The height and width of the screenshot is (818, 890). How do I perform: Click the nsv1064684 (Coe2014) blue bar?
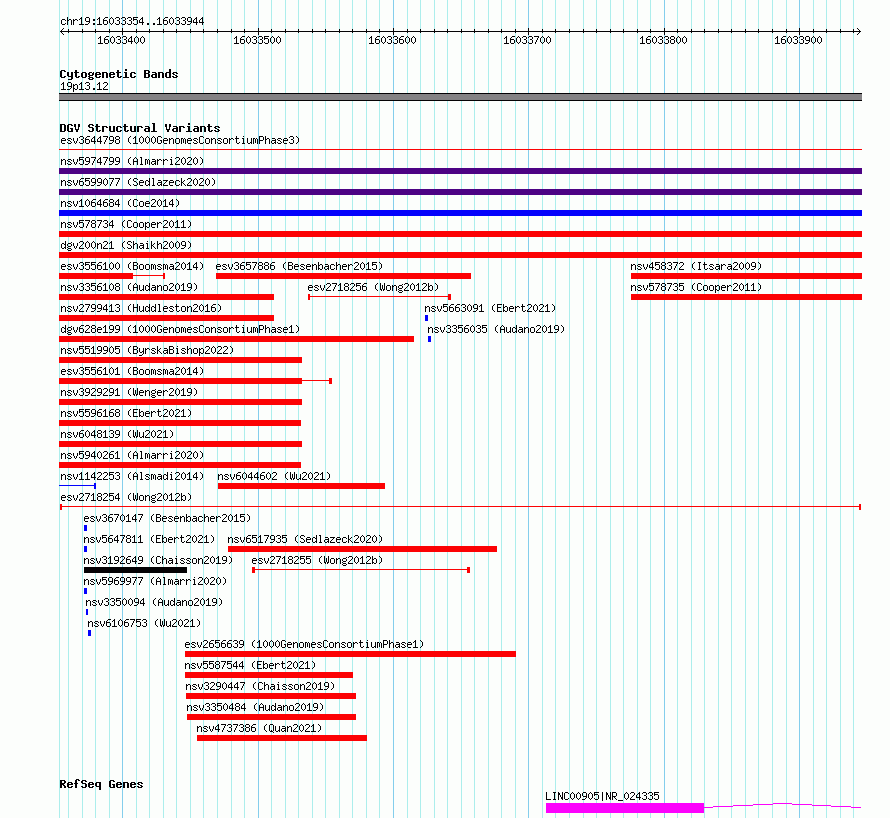(460, 213)
